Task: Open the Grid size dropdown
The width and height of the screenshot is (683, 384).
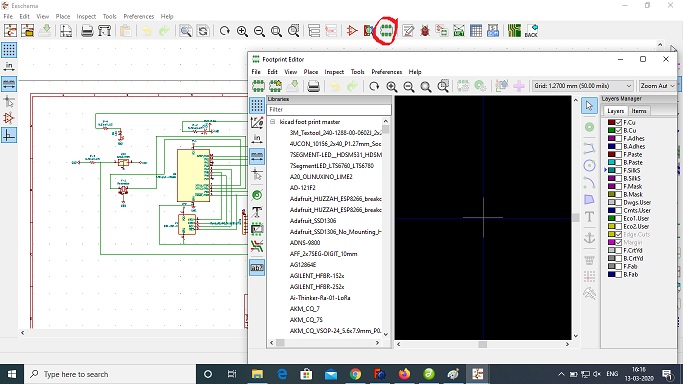Action: coord(582,86)
